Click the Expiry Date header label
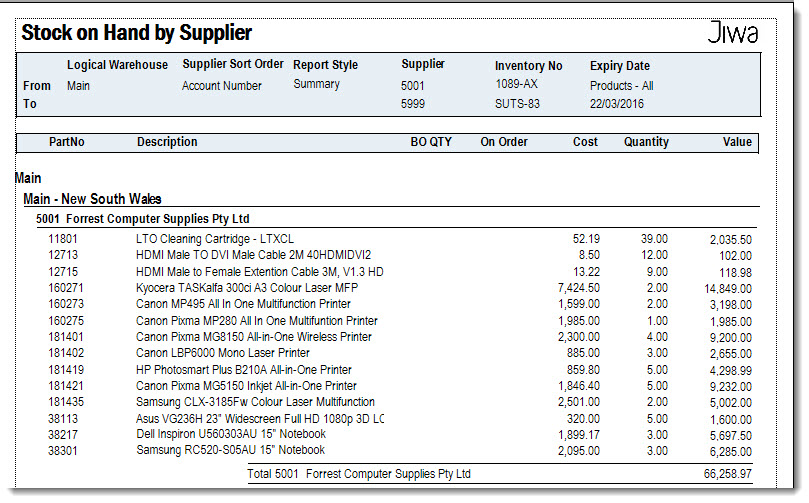 click(620, 66)
